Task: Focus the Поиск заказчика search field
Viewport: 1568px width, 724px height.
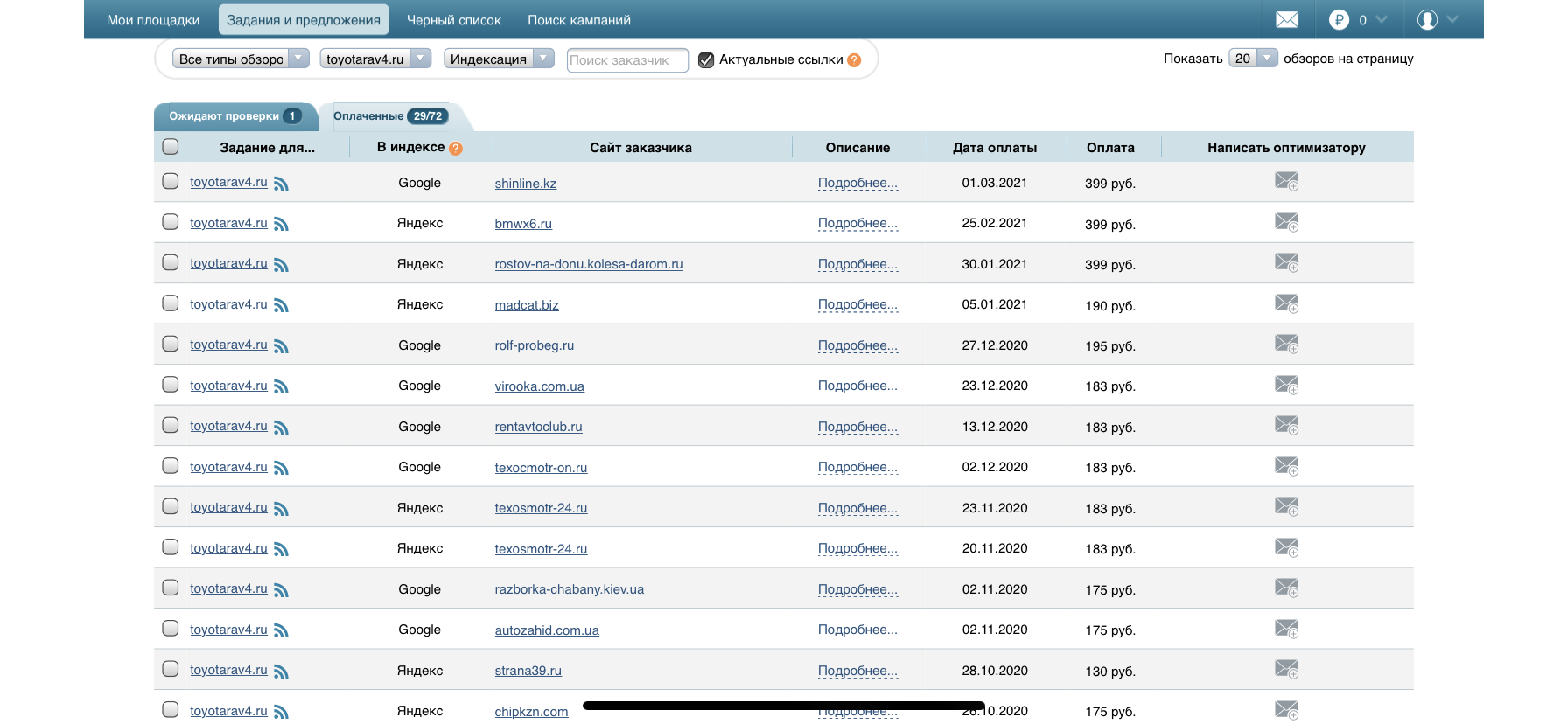Action: point(626,60)
